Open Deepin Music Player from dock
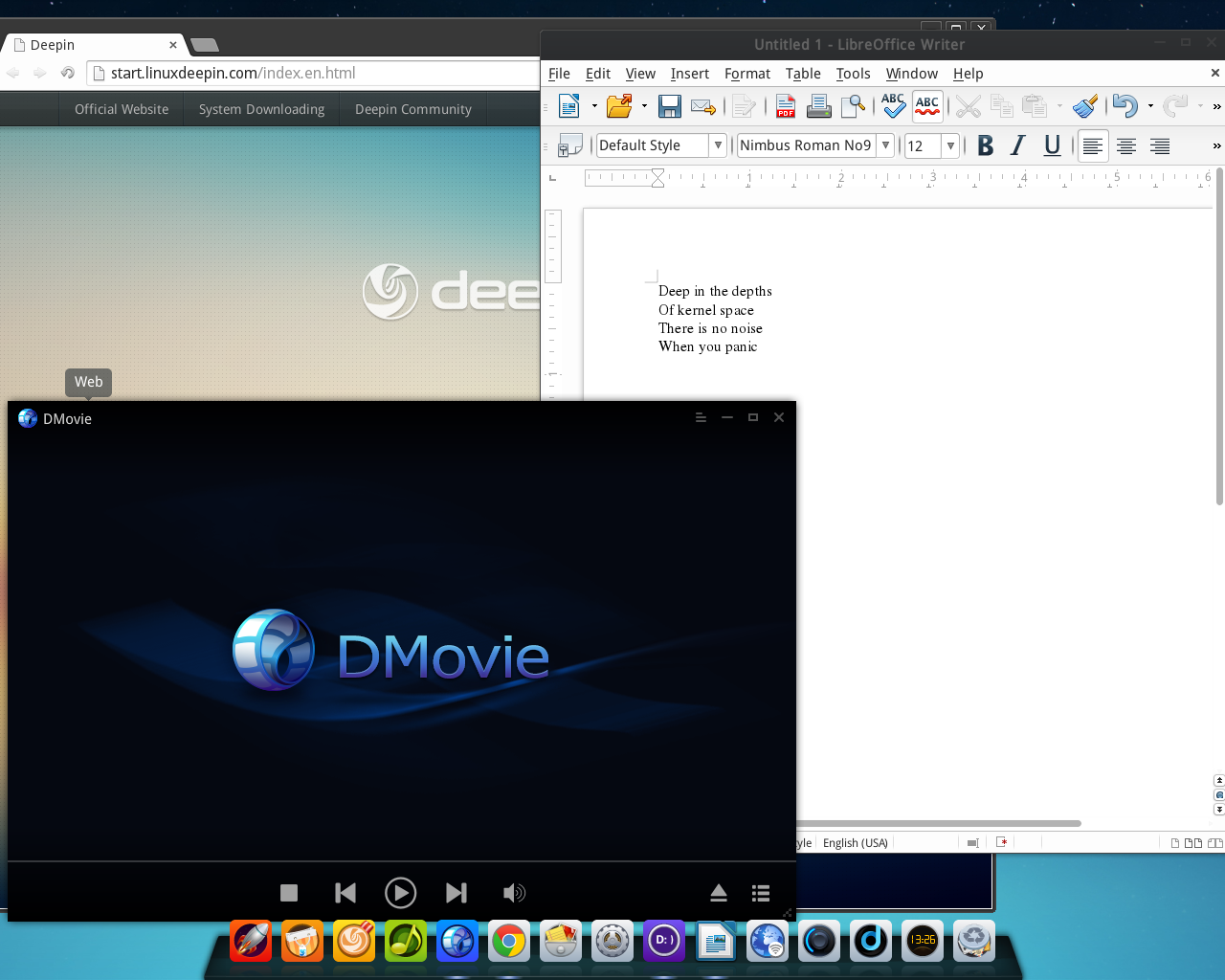The image size is (1225, 980). tap(406, 942)
